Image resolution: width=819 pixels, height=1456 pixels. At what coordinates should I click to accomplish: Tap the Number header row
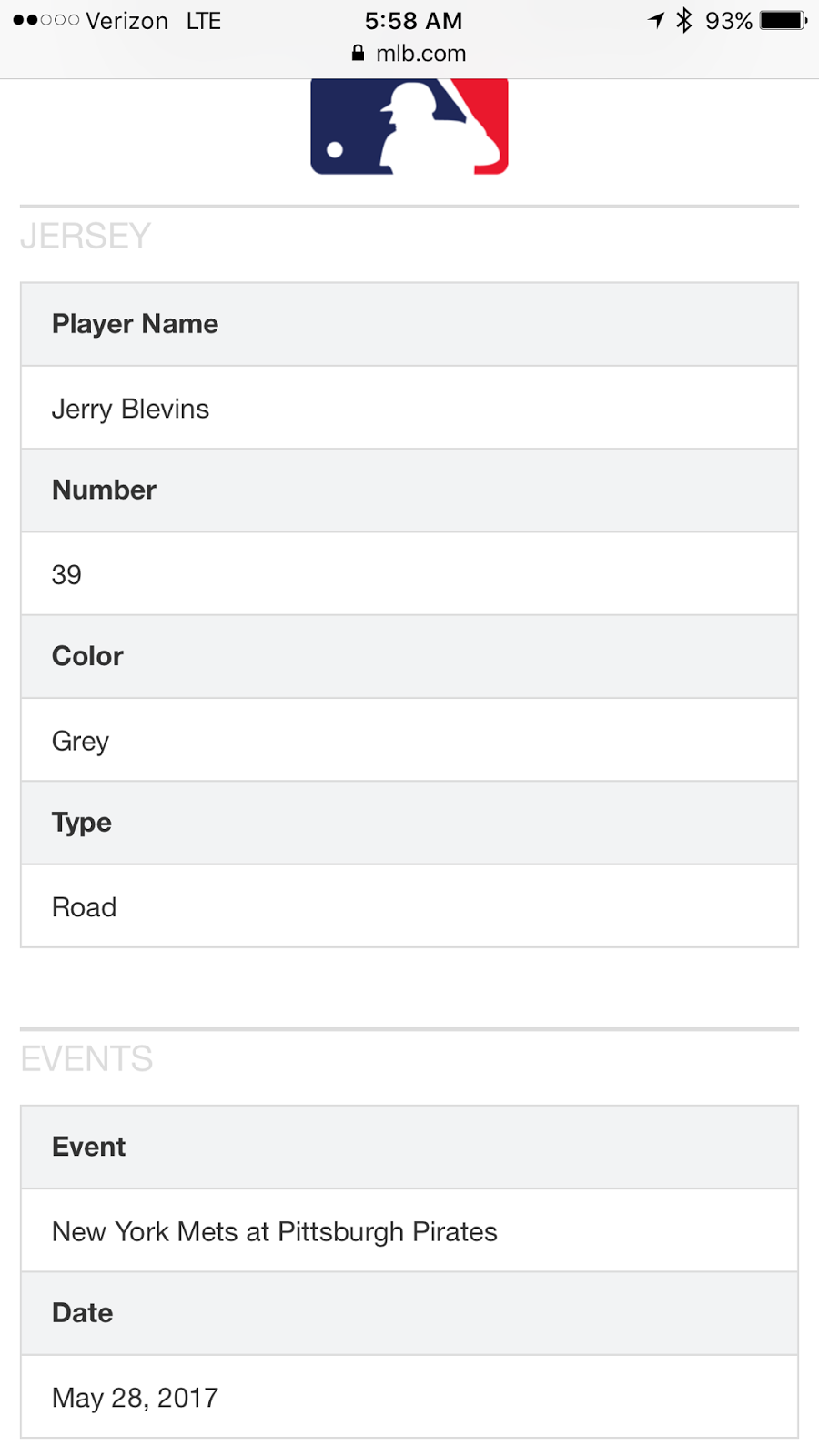pyautogui.click(x=409, y=490)
